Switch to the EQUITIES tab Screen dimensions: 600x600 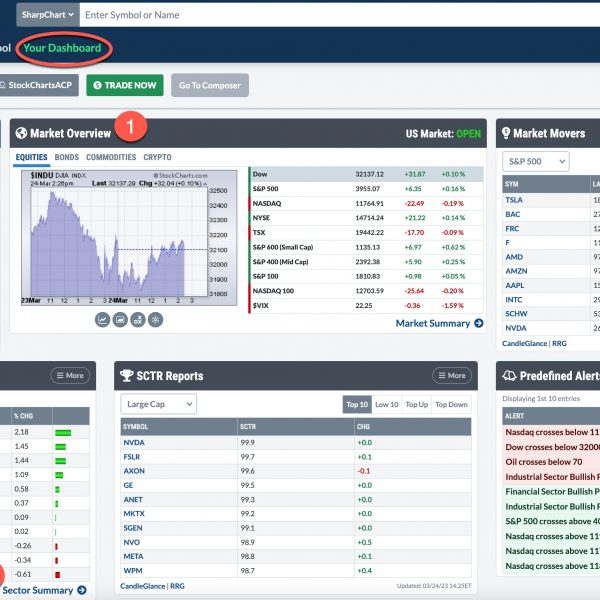coord(31,157)
